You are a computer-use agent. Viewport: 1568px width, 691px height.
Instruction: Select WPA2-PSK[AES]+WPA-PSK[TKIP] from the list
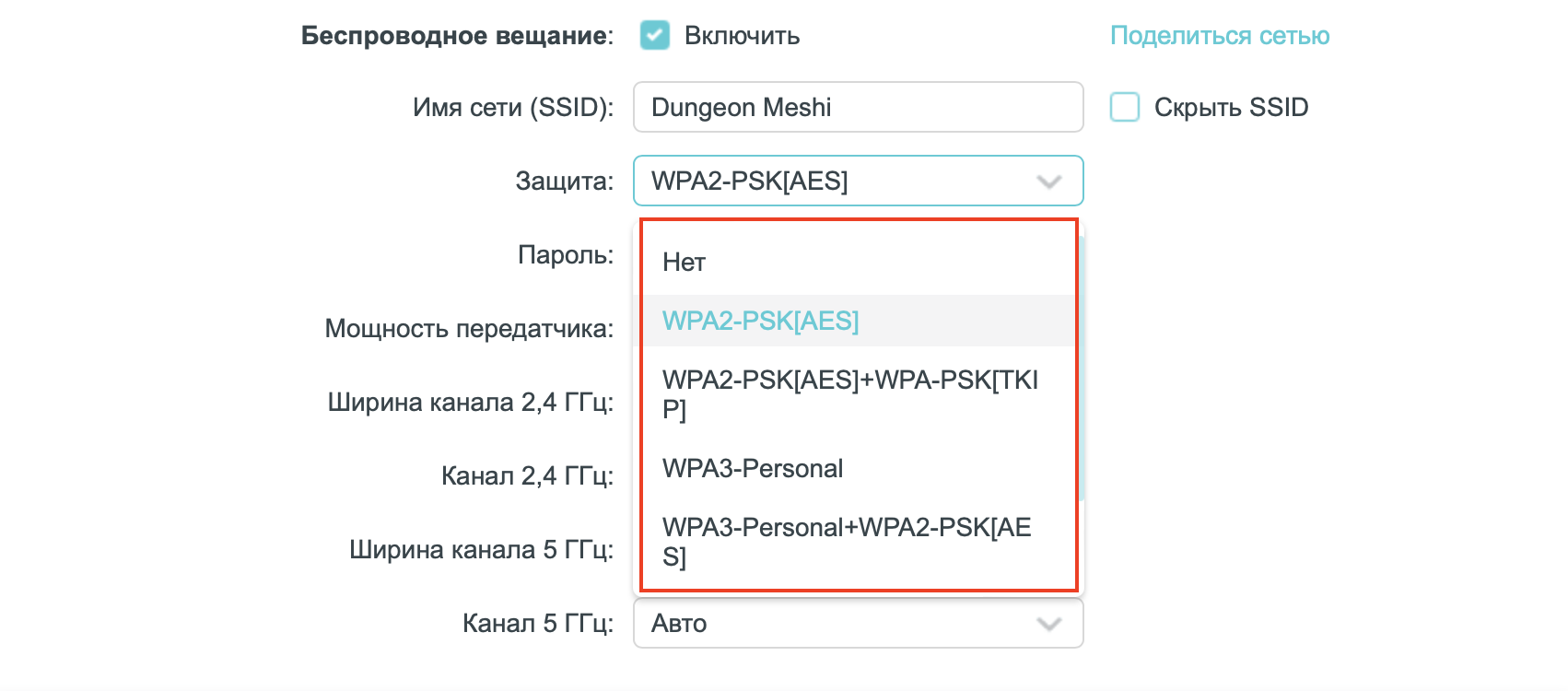tap(849, 393)
